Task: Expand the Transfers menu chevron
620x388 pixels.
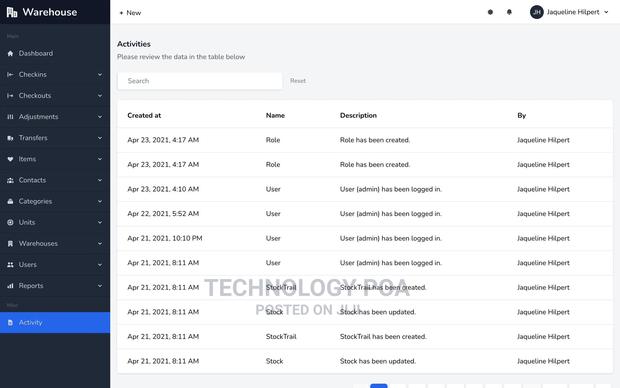Action: click(100, 138)
